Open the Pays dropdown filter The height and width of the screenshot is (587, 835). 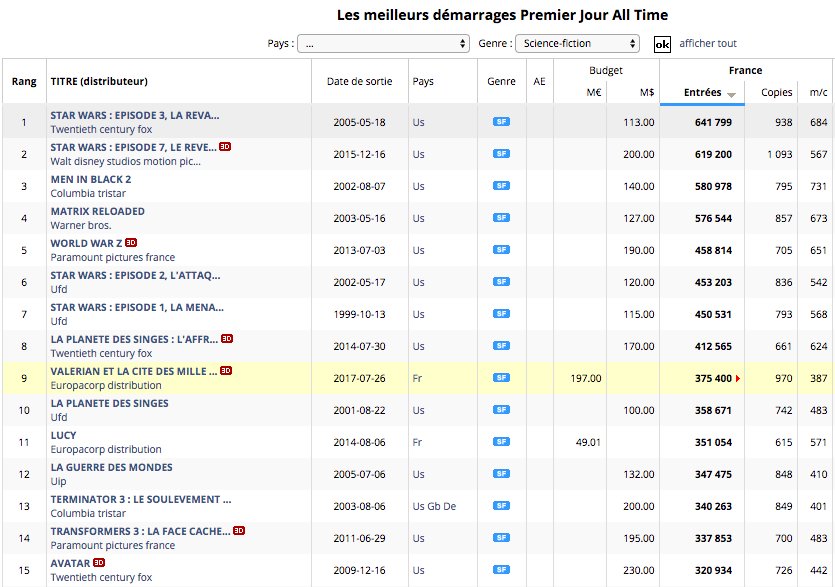click(x=383, y=44)
